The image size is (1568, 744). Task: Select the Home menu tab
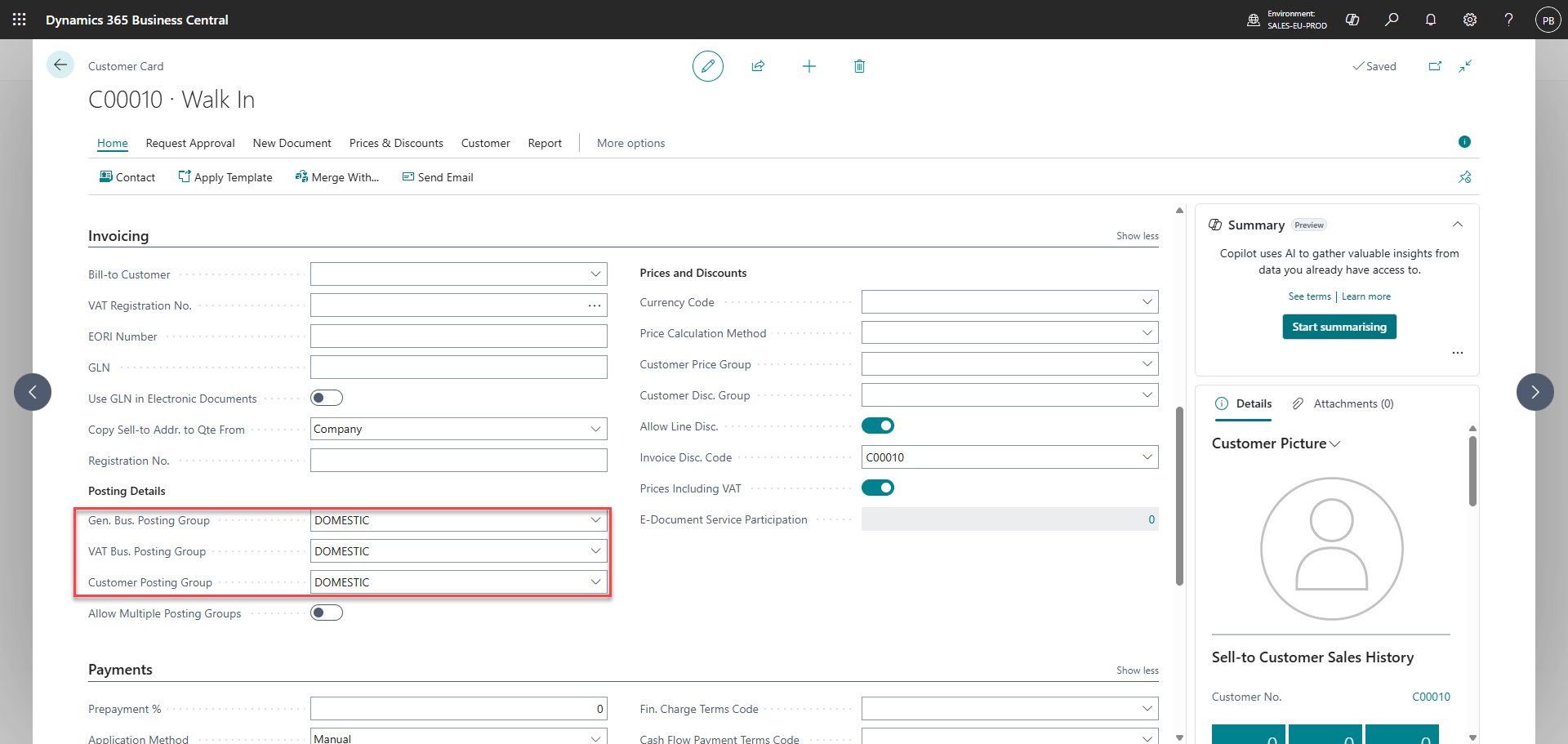coord(113,143)
